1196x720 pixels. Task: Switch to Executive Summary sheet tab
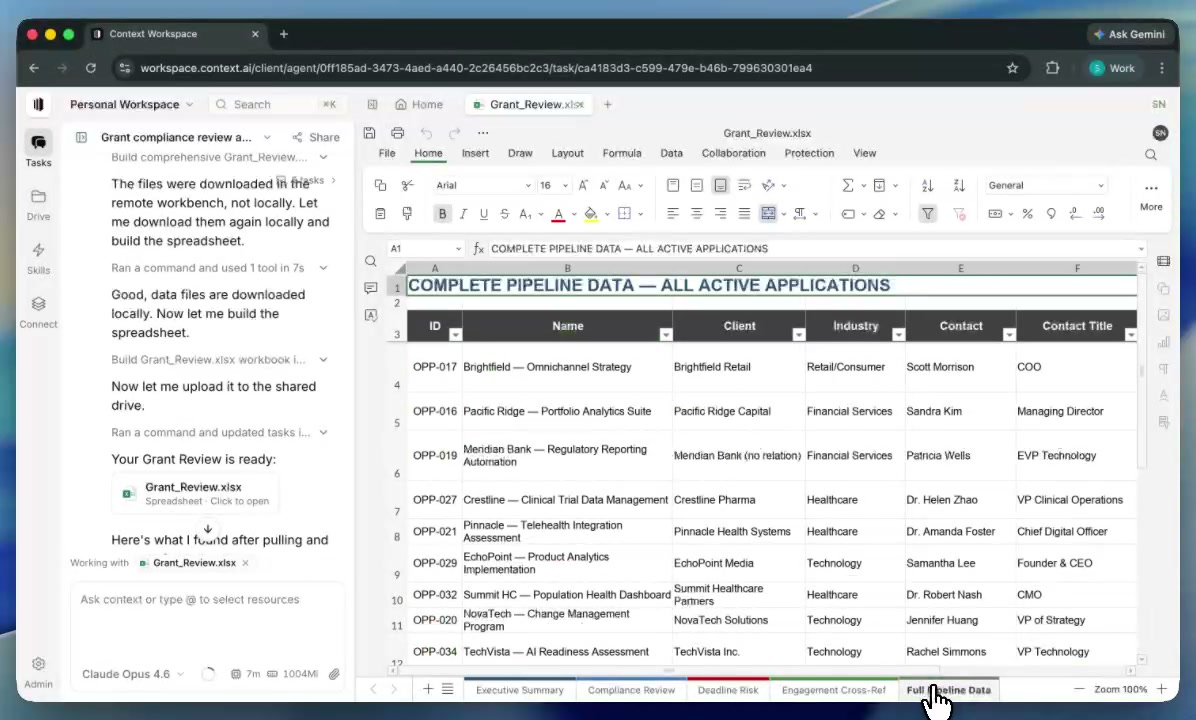coord(519,690)
